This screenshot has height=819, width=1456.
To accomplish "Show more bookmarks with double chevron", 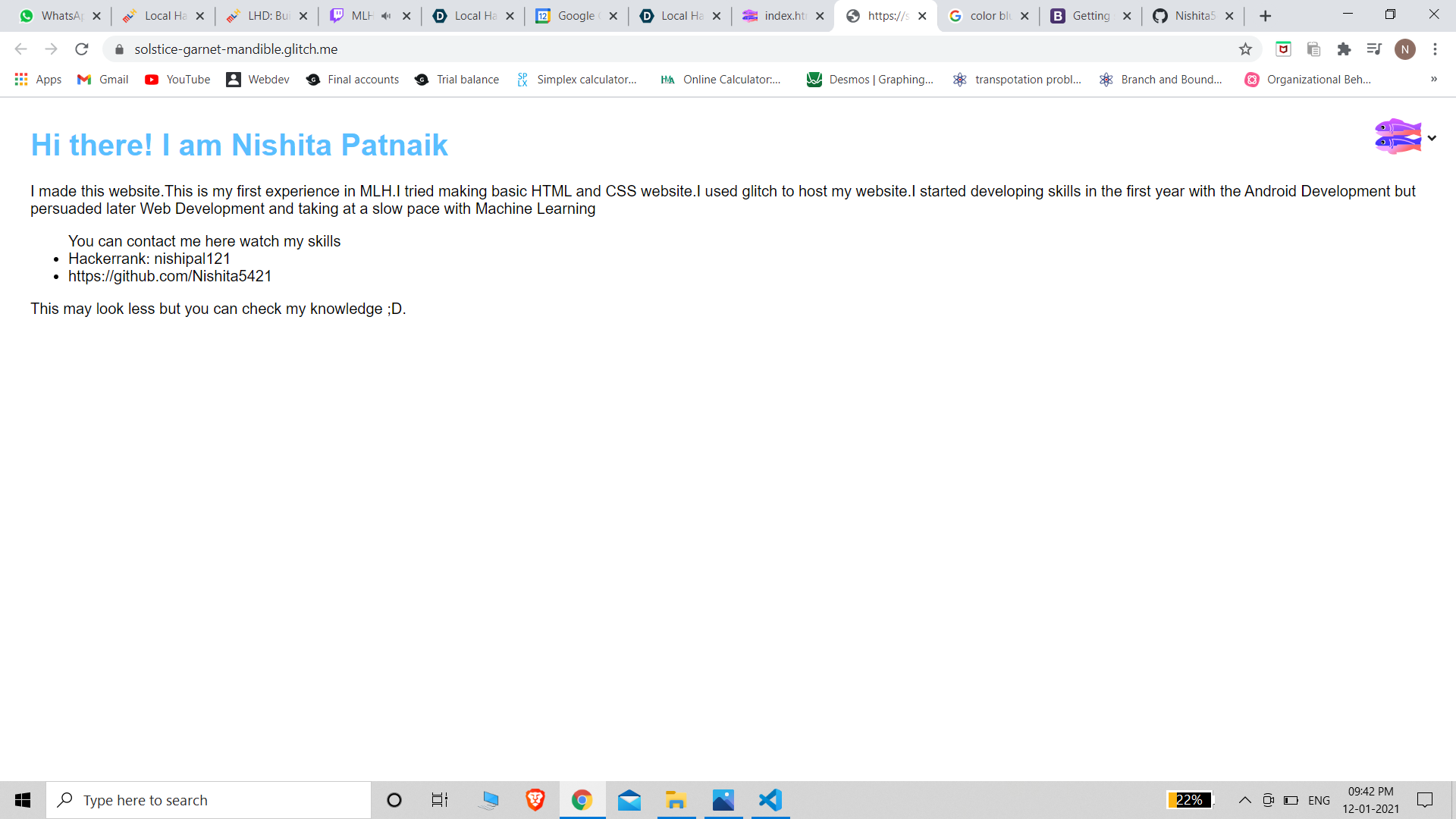I will pos(1433,79).
